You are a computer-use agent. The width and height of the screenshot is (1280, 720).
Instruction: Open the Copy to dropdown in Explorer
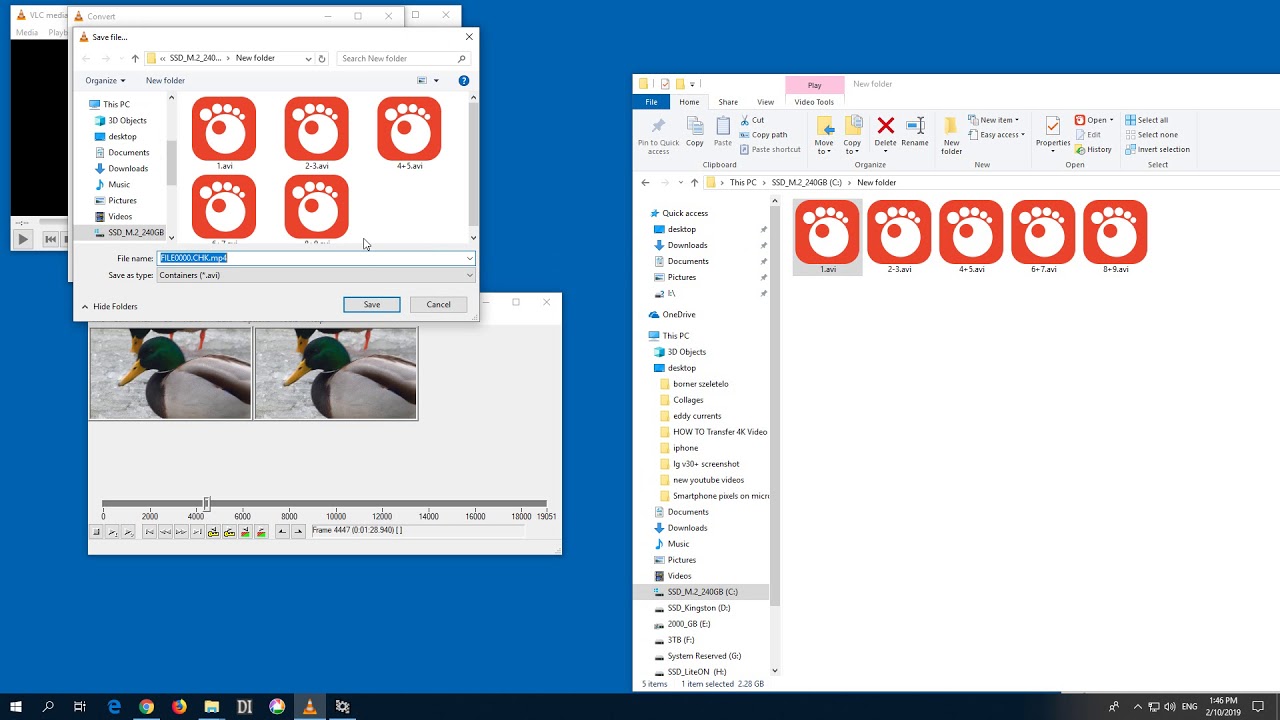point(852,135)
